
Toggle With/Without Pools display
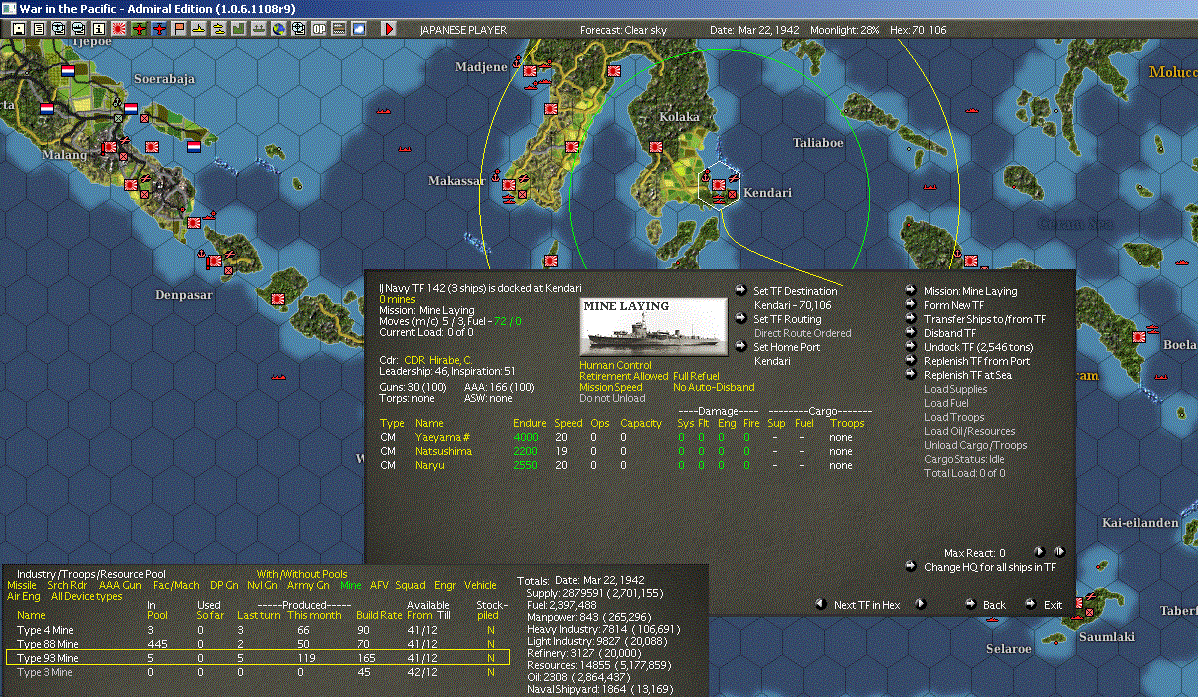tap(302, 574)
